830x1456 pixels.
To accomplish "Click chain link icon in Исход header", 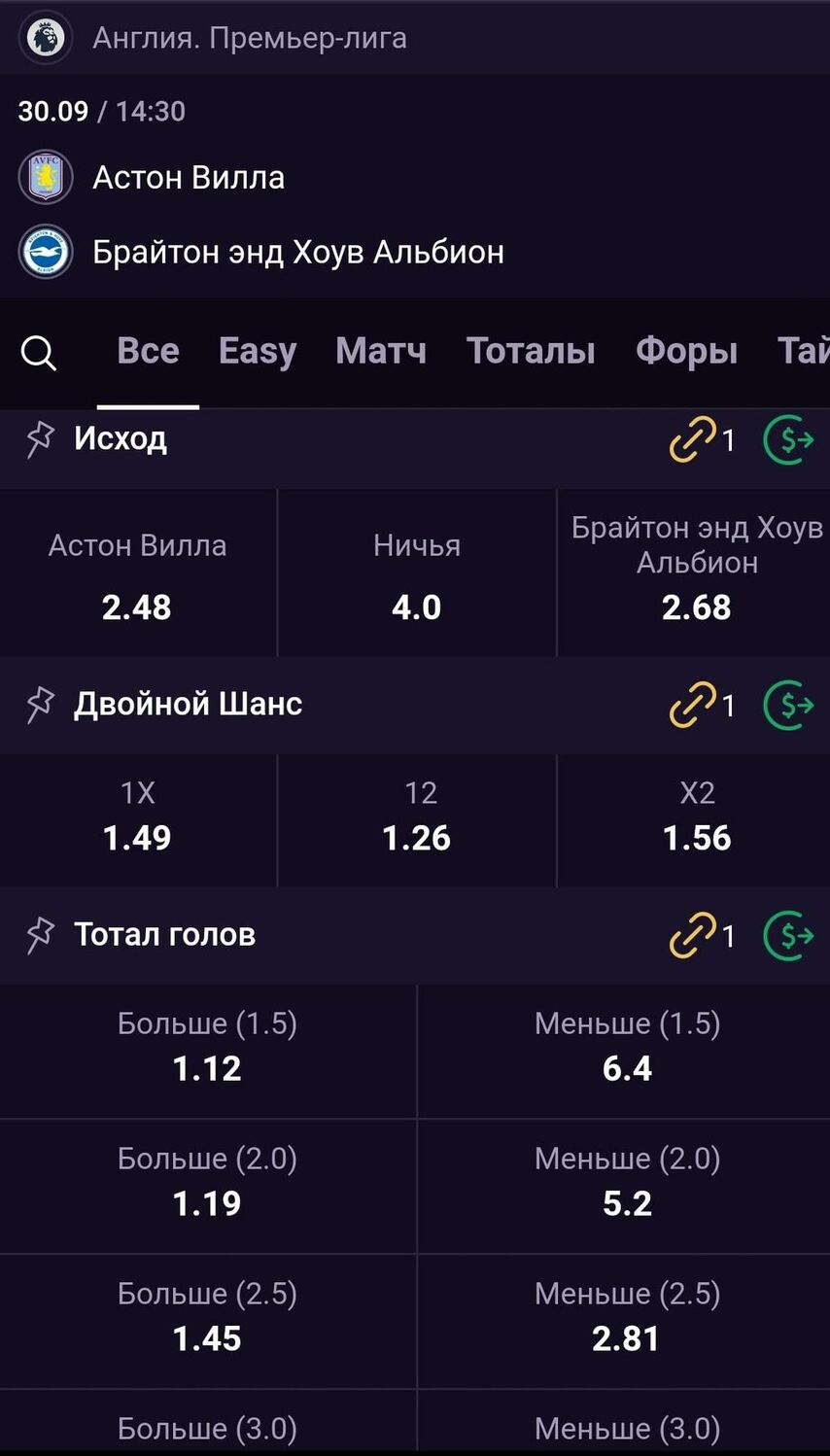I will coord(693,440).
